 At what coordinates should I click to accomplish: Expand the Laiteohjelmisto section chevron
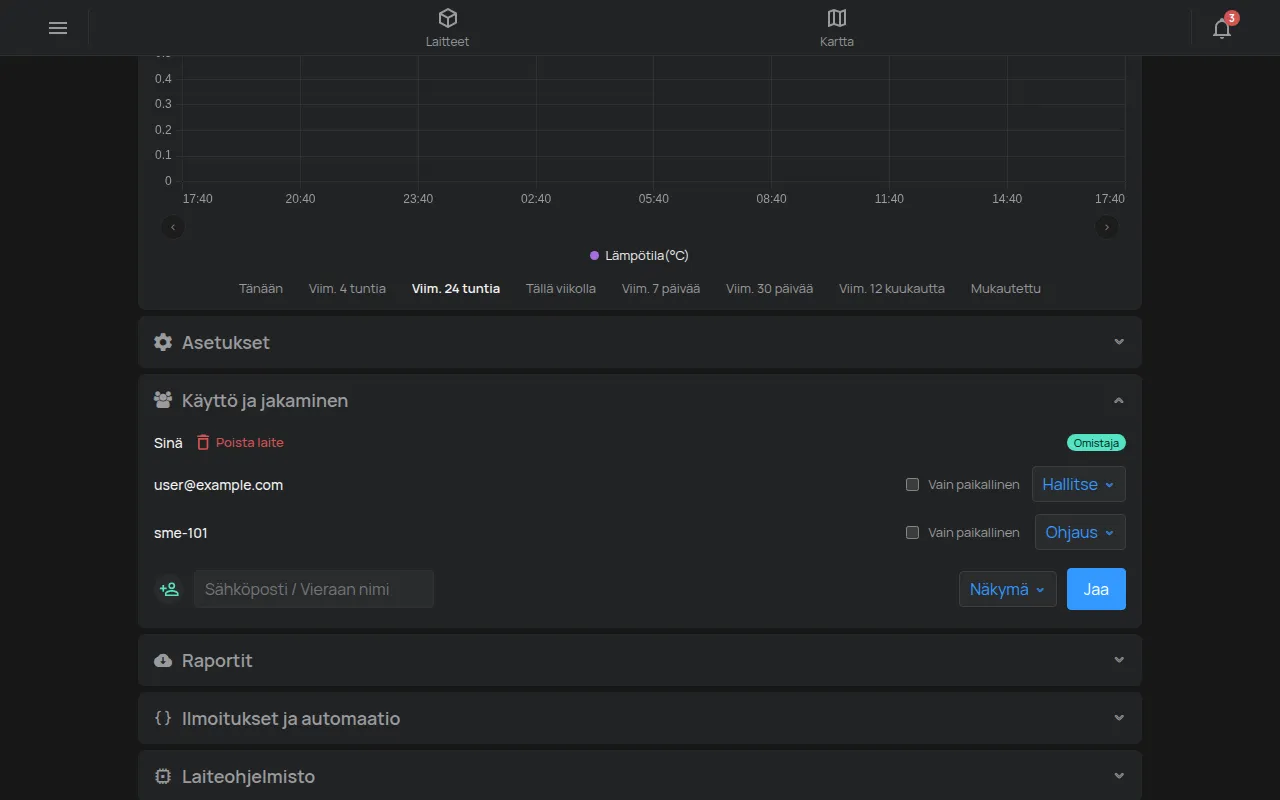(1119, 776)
